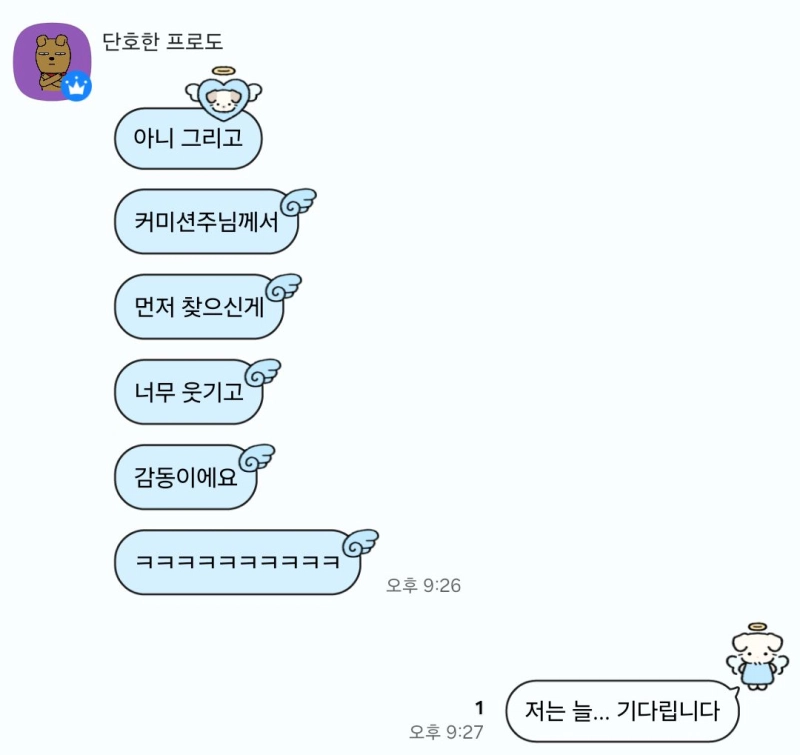
Task: Select my reply 저는 늘... 기다립니다
Action: [622, 711]
